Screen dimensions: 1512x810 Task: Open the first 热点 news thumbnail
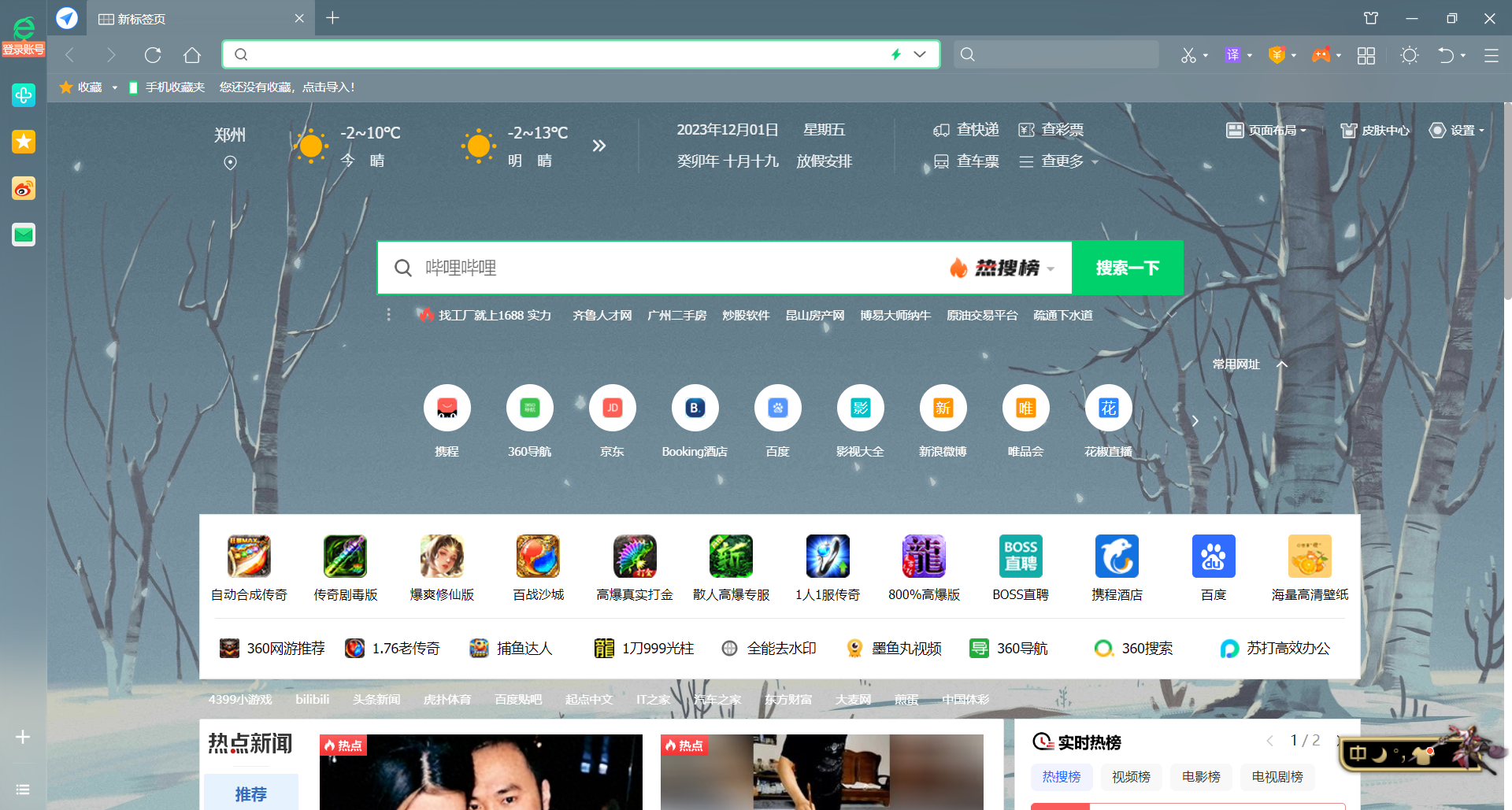pos(481,772)
